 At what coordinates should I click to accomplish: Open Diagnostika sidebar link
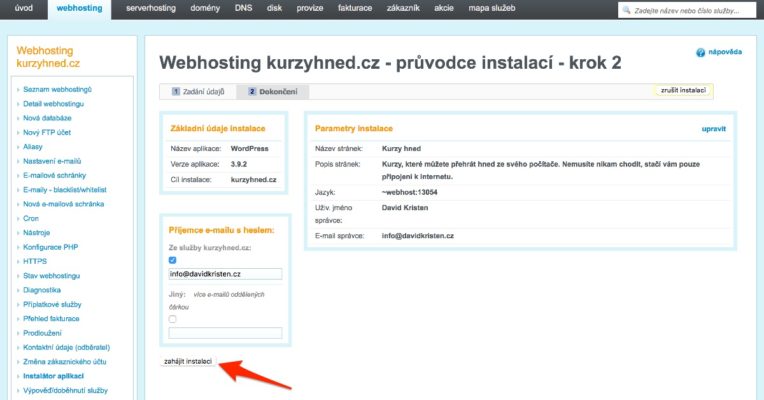(42, 290)
